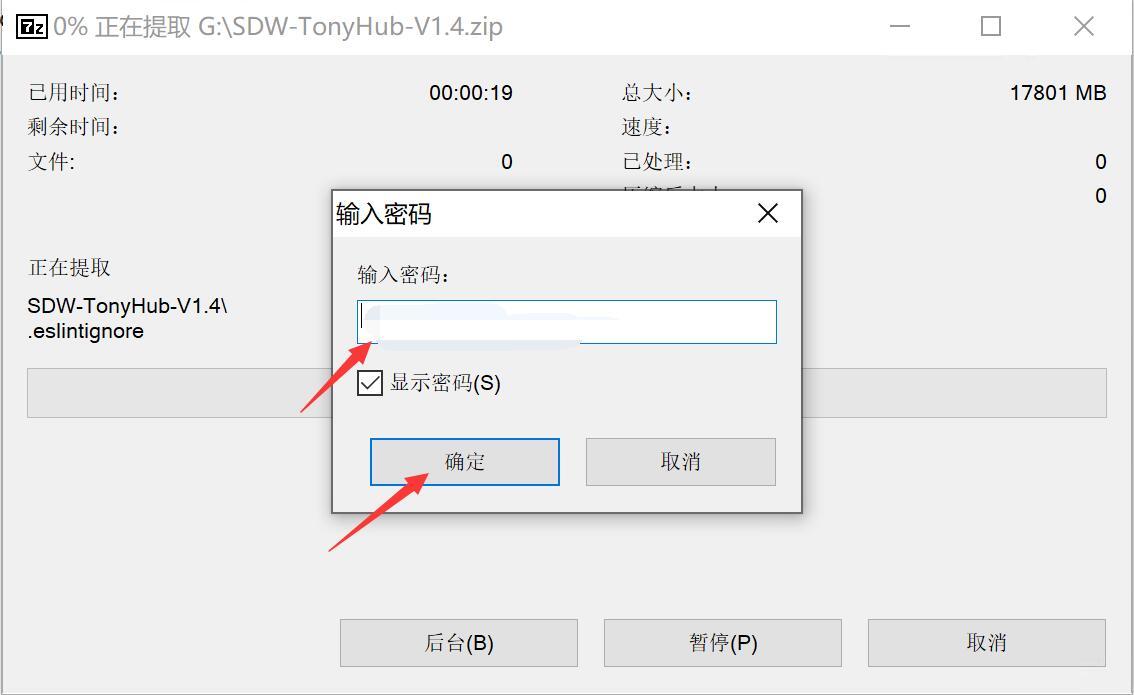Pause extraction using 暂停(P) button
Screen dimensions: 1134x695
click(722, 643)
